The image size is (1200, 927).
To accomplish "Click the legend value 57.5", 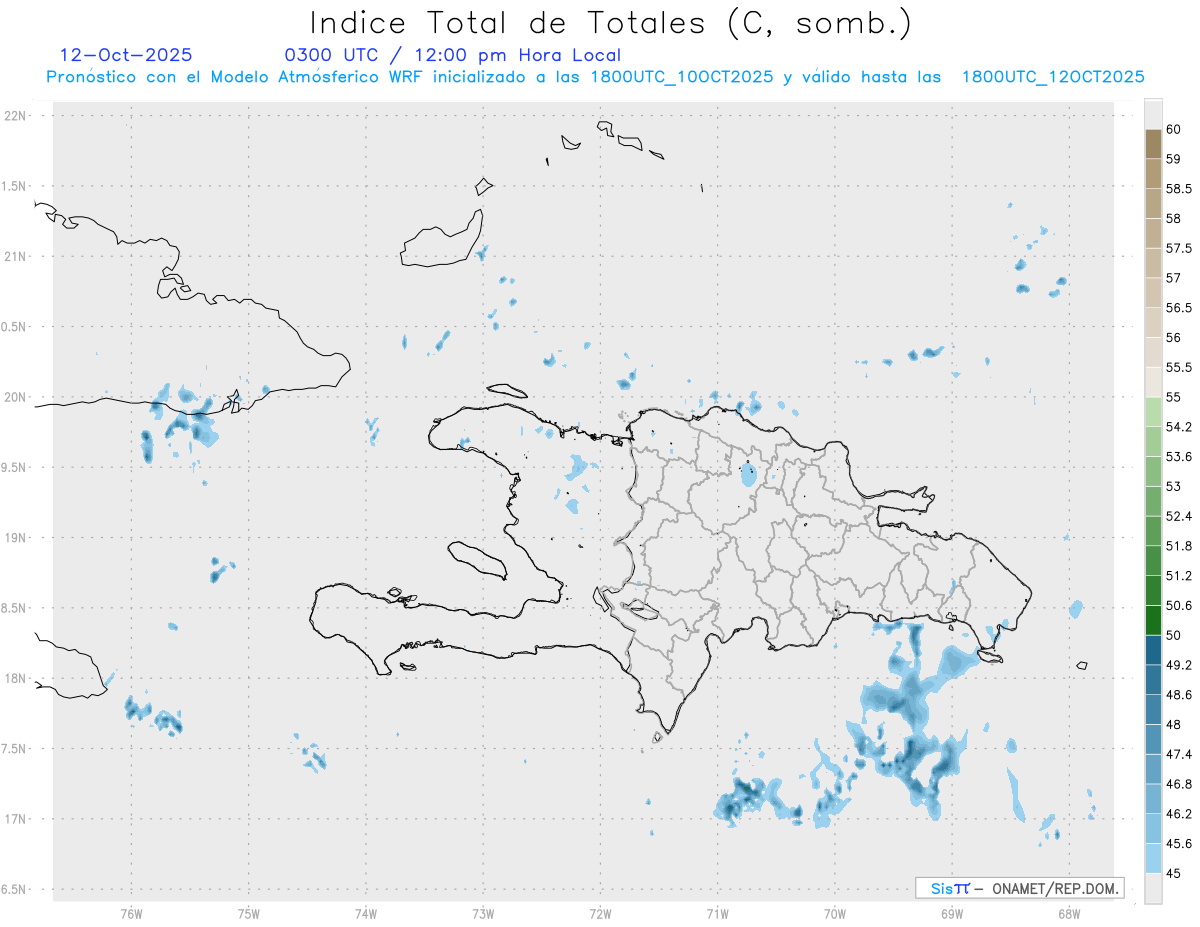I will 1179,248.
